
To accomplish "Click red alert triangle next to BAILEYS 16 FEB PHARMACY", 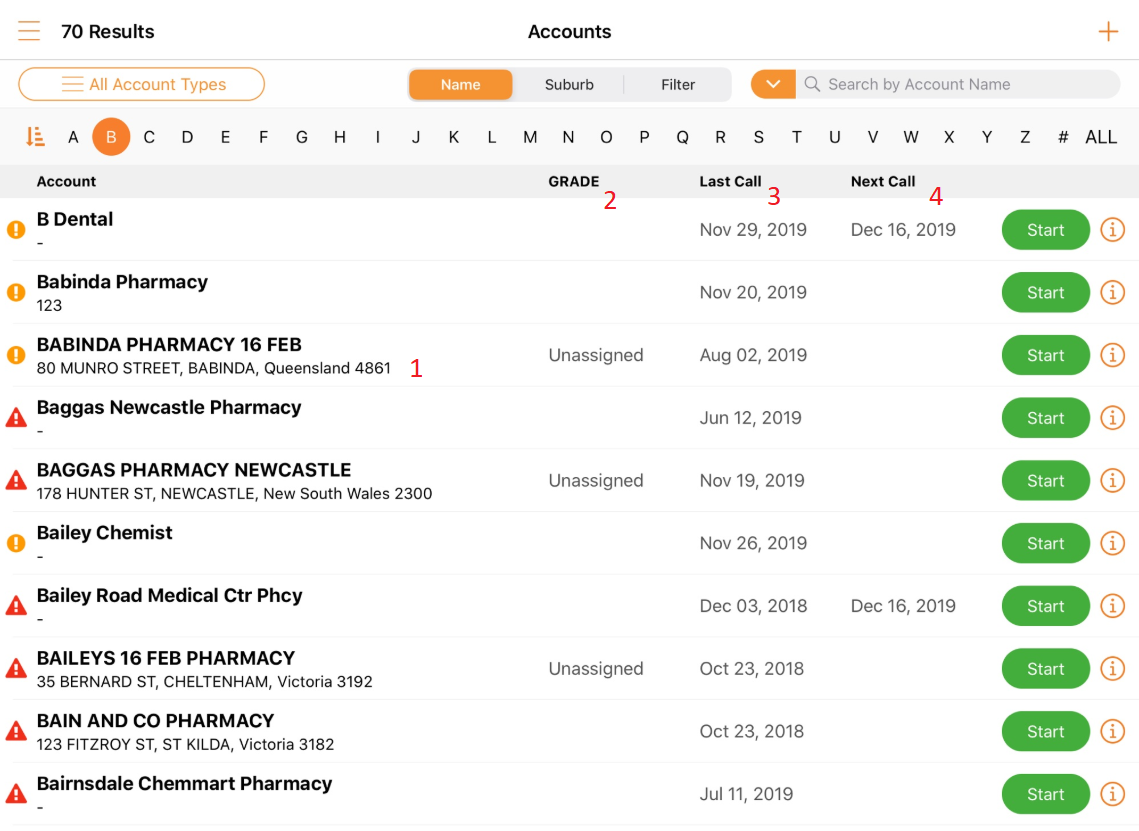I will [x=16, y=668].
